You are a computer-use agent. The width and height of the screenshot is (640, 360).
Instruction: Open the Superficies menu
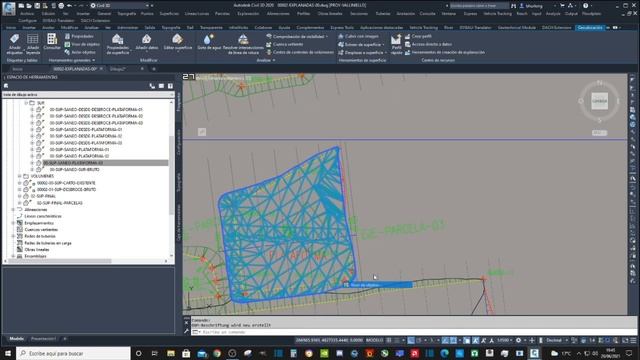(x=169, y=13)
